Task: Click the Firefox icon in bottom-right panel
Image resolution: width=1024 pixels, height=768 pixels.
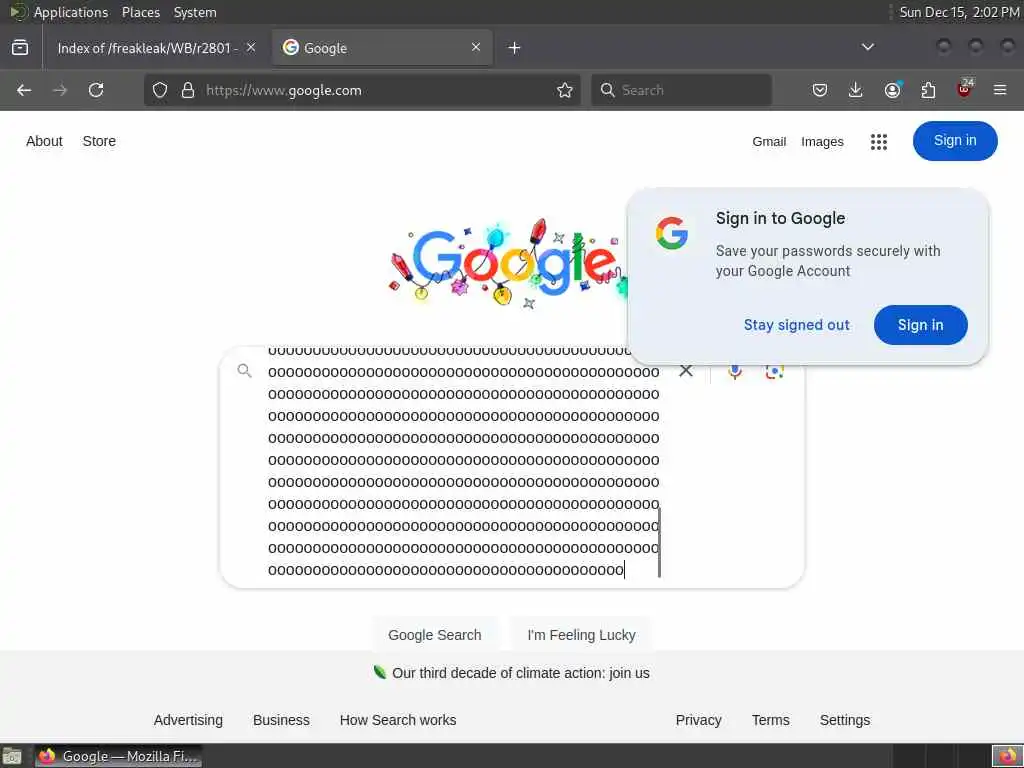Action: [x=1007, y=756]
